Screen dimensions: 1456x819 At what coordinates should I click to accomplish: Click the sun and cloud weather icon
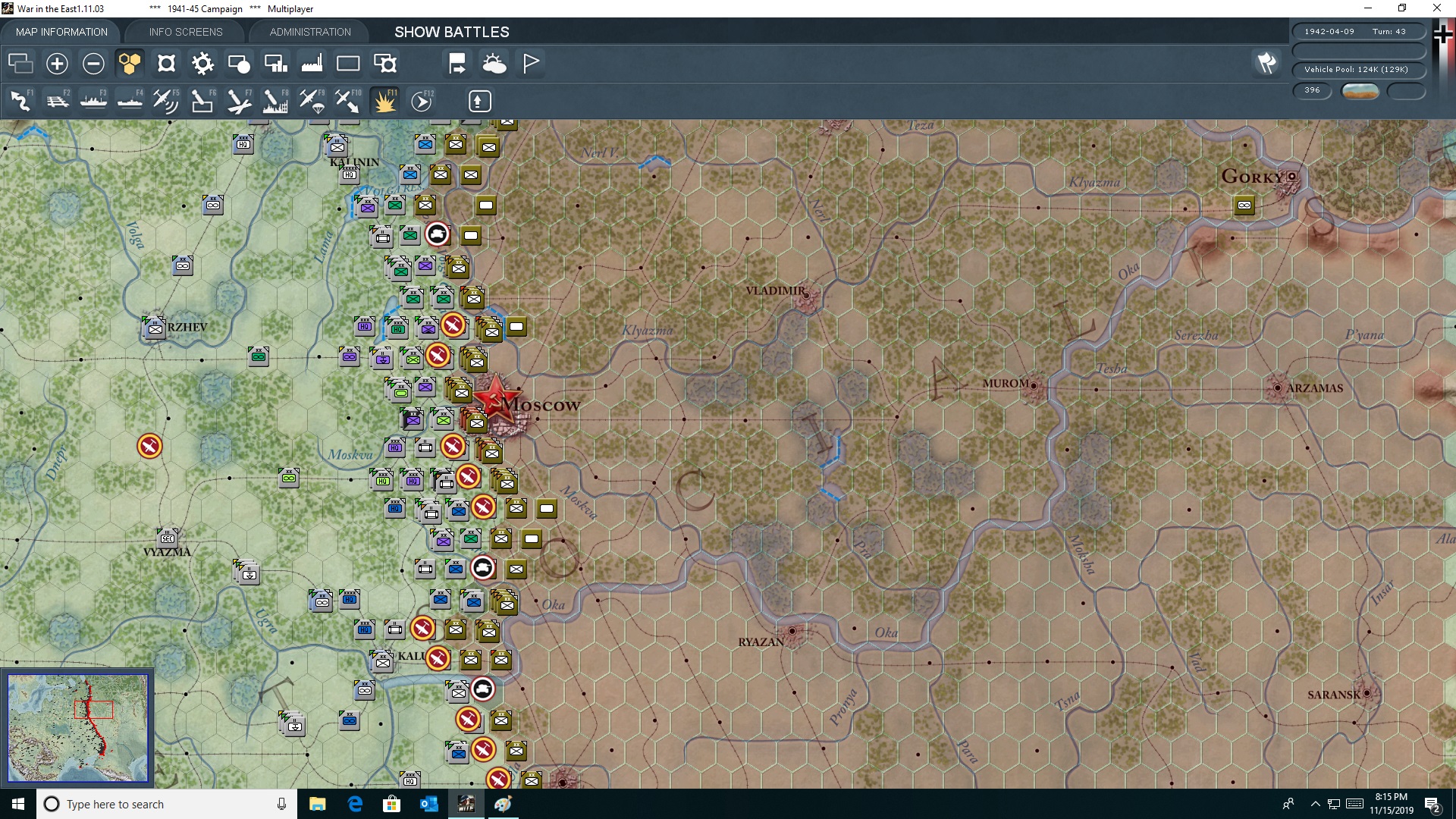(x=494, y=64)
